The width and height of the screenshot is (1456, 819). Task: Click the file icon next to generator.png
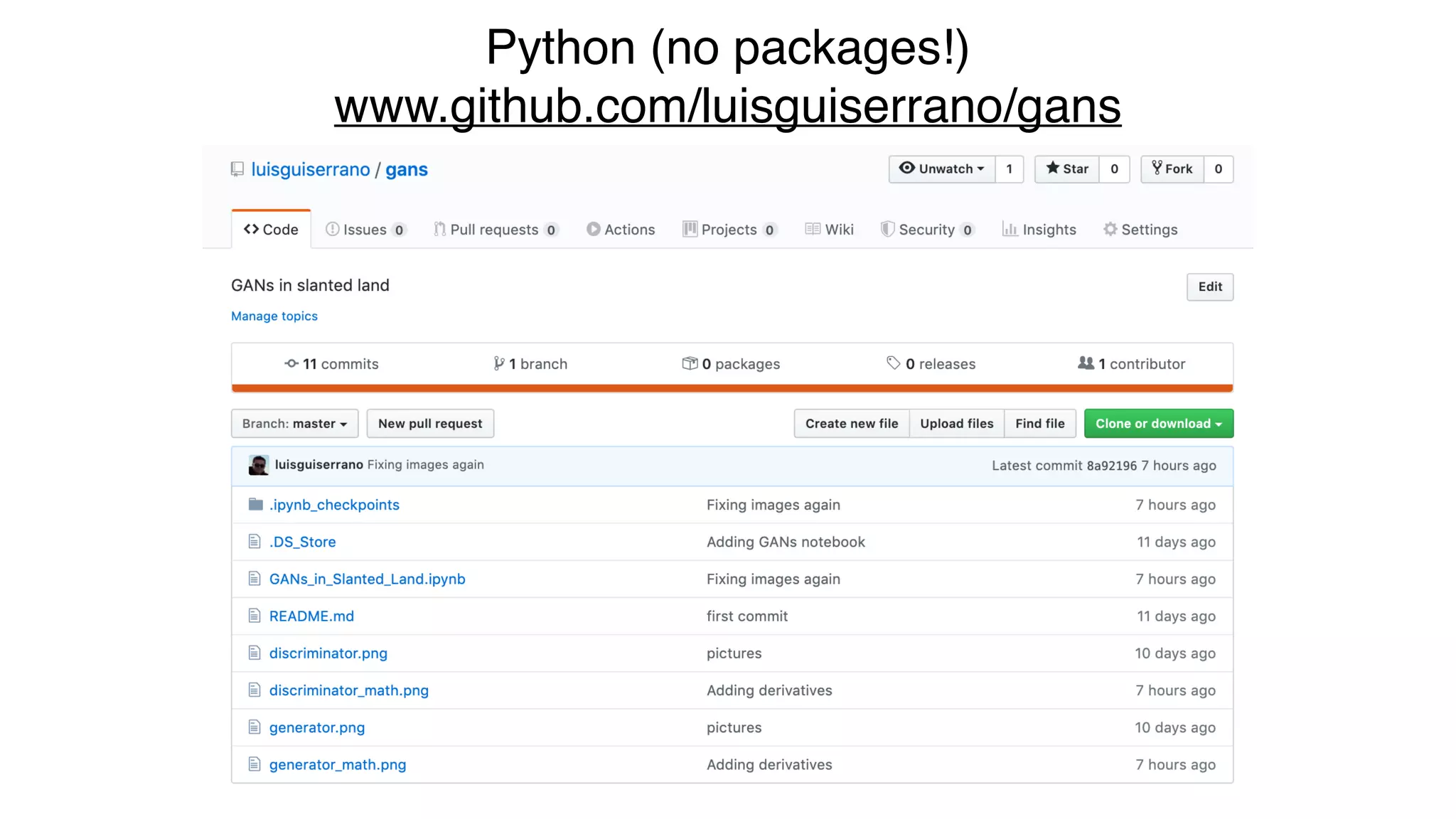[x=255, y=727]
